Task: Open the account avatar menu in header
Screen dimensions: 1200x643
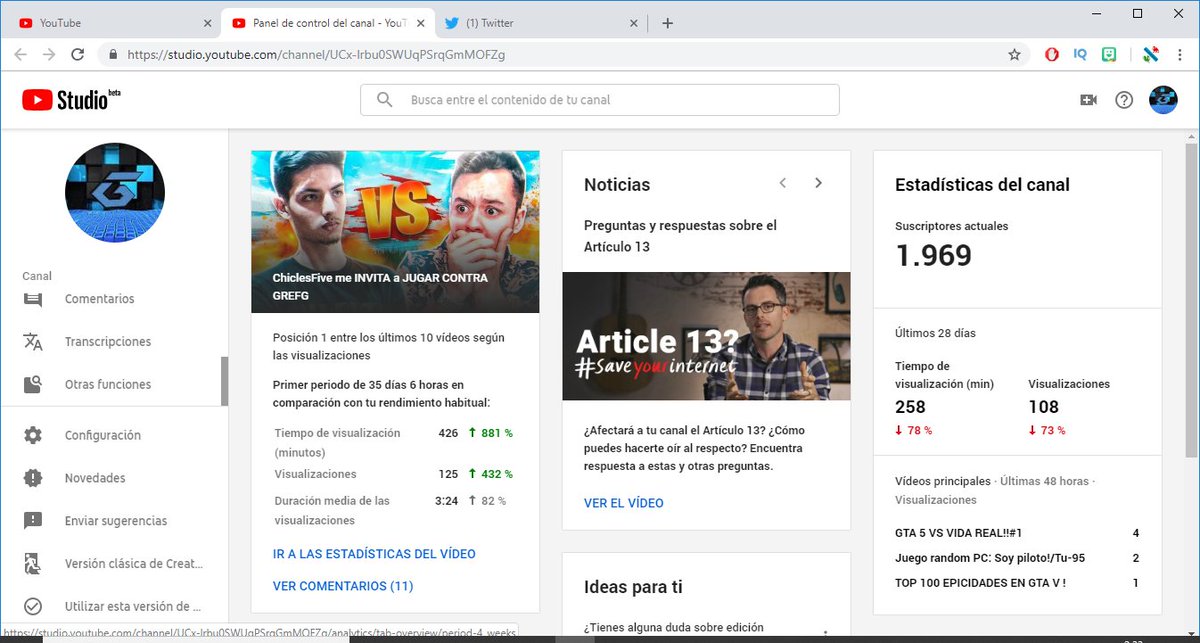Action: (x=1163, y=100)
